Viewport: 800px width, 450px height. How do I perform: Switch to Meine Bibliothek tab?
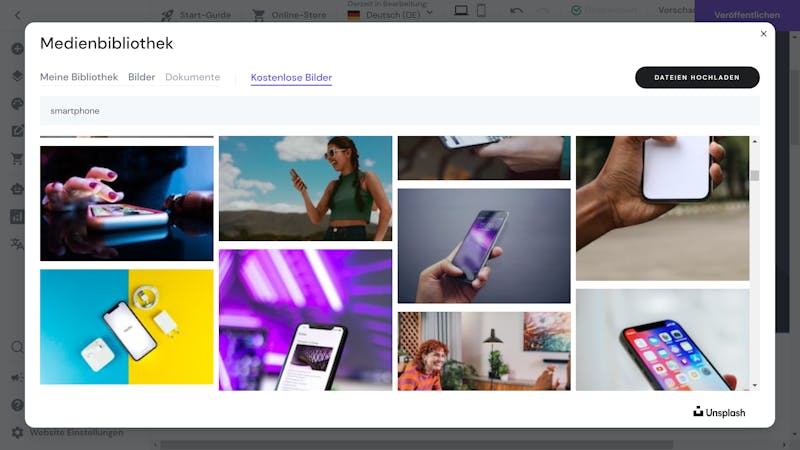[79, 77]
